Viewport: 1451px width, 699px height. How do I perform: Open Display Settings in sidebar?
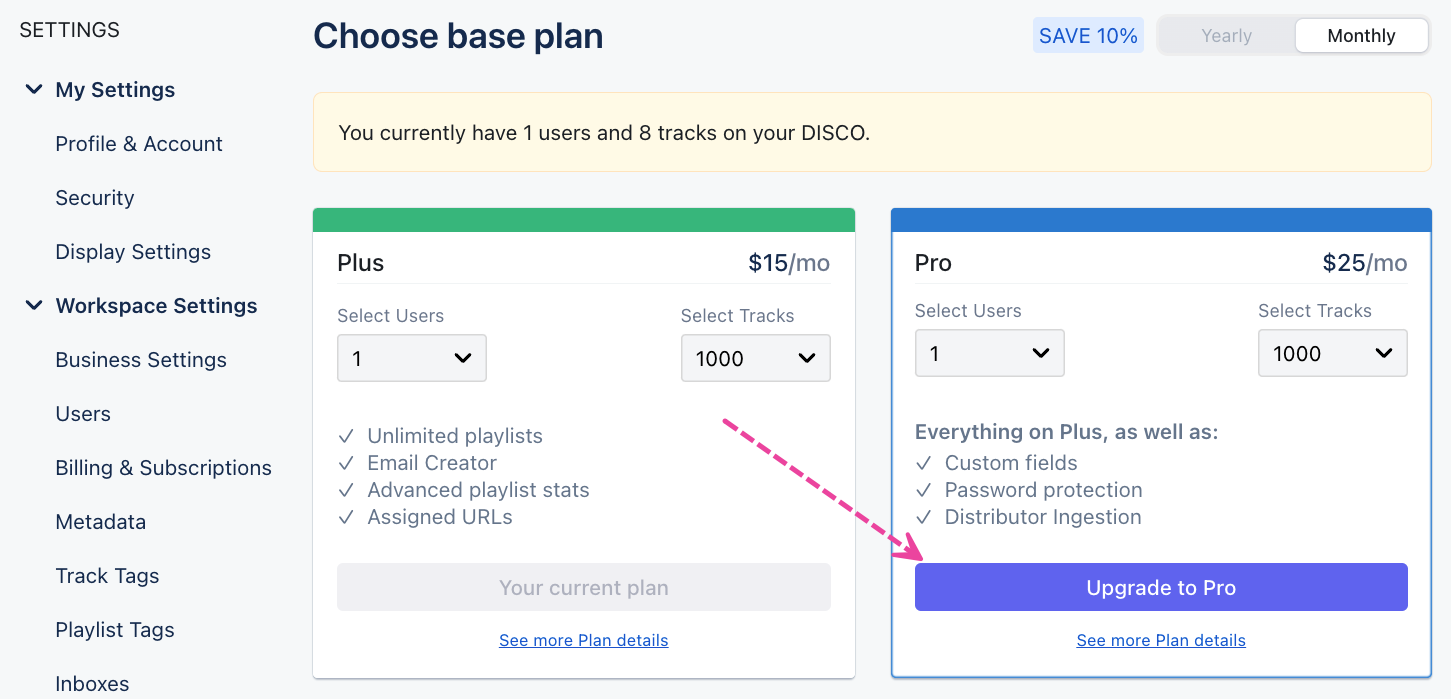pos(133,252)
